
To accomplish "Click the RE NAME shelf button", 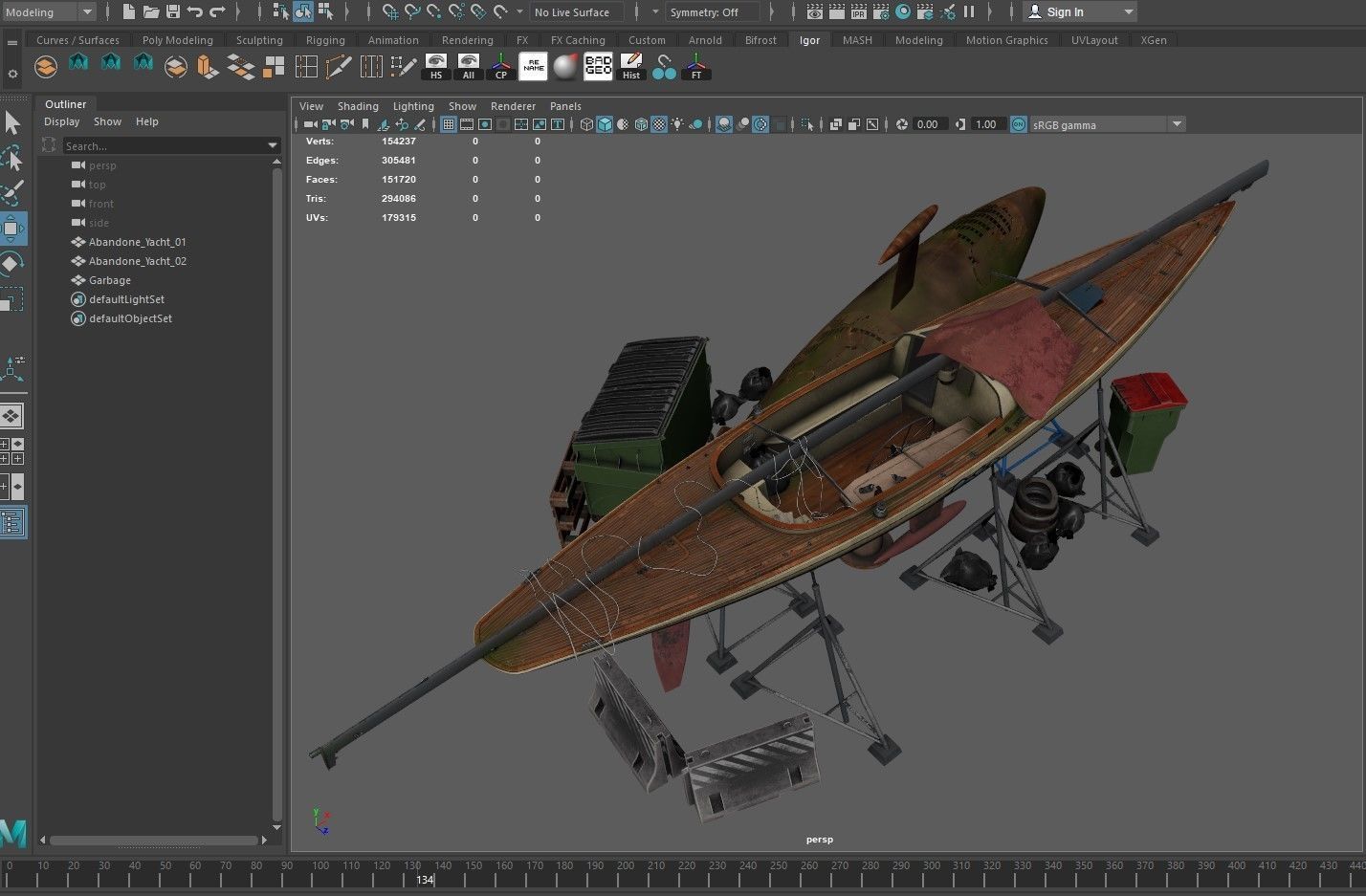I will [533, 67].
